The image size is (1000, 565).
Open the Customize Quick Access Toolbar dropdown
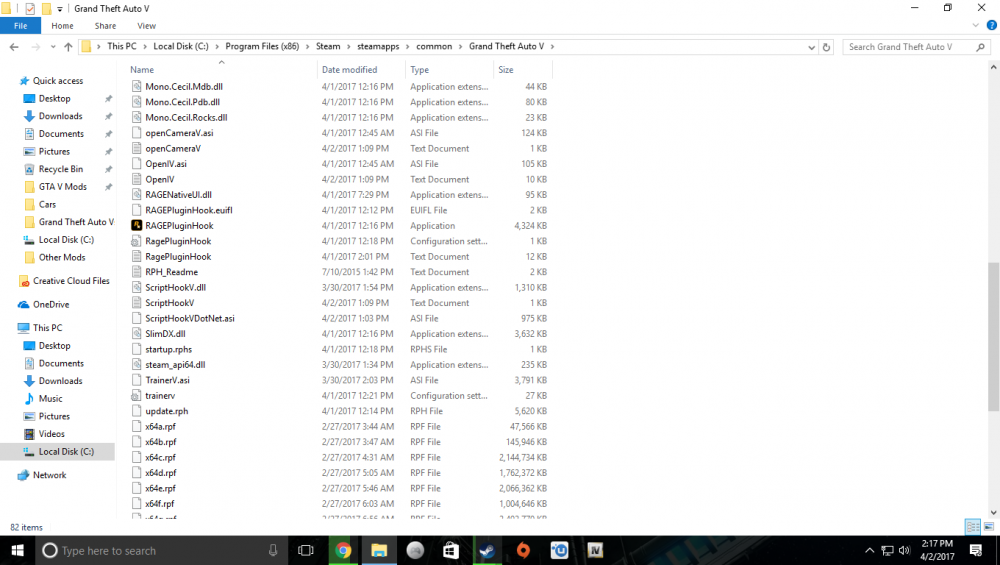59,9
